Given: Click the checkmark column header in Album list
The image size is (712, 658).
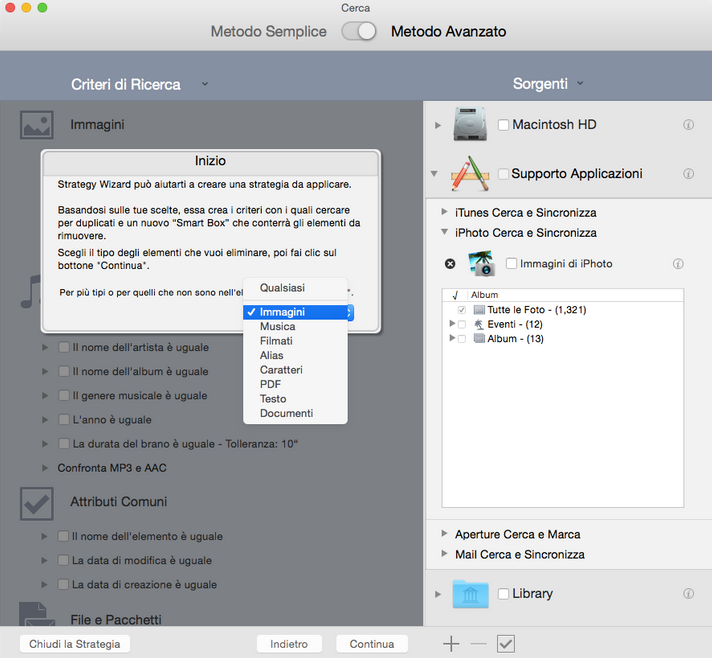Looking at the screenshot, I should (455, 295).
